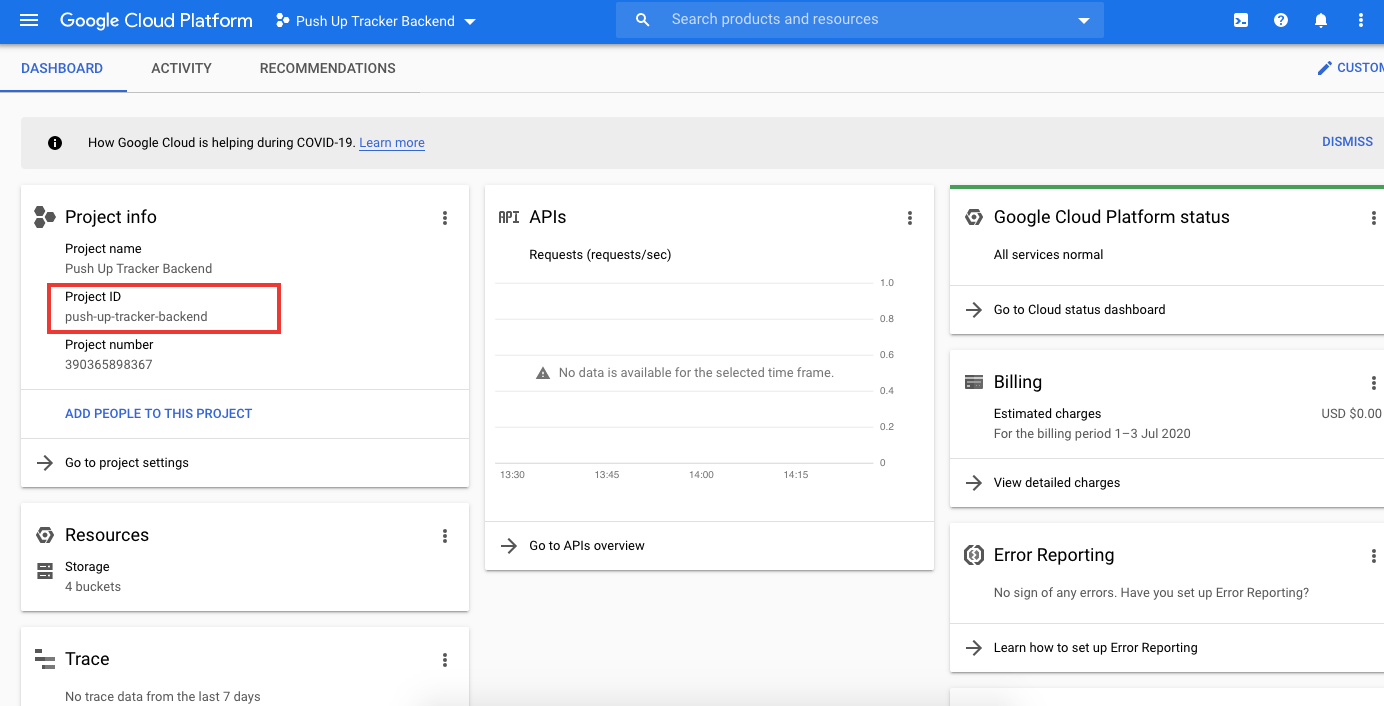Open the Learn more COVID-19 link
This screenshot has width=1384, height=706.
click(x=391, y=142)
